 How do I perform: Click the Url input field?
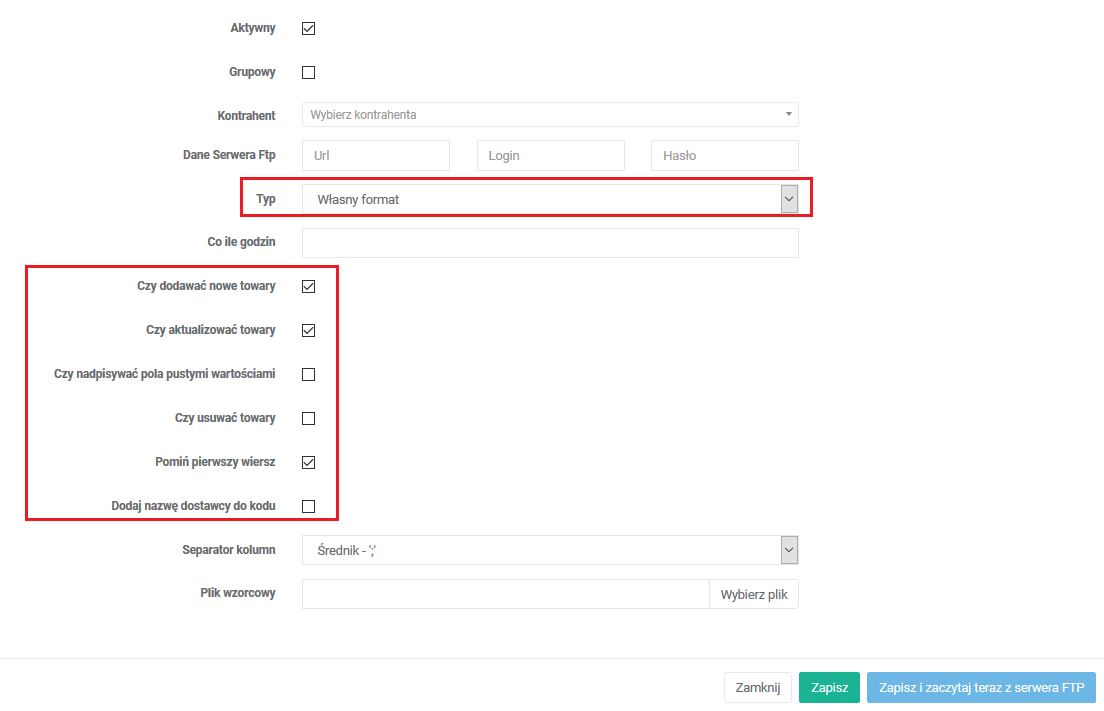[x=376, y=156]
